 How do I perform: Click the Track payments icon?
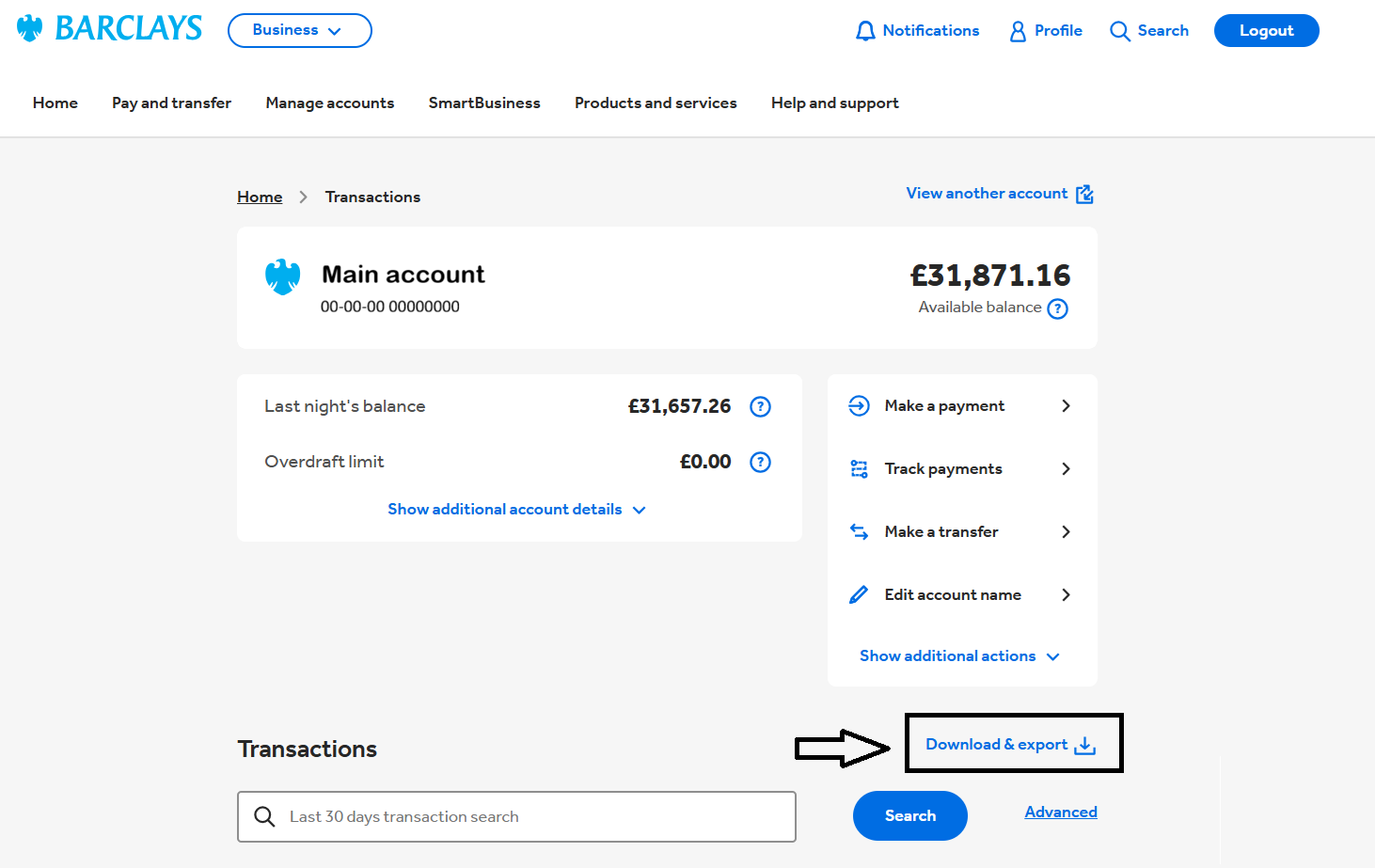(859, 468)
